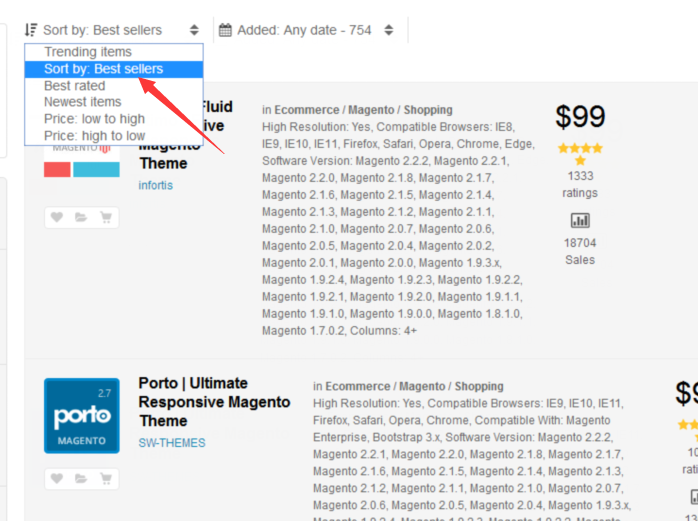Open the infortis author link

pos(155,185)
